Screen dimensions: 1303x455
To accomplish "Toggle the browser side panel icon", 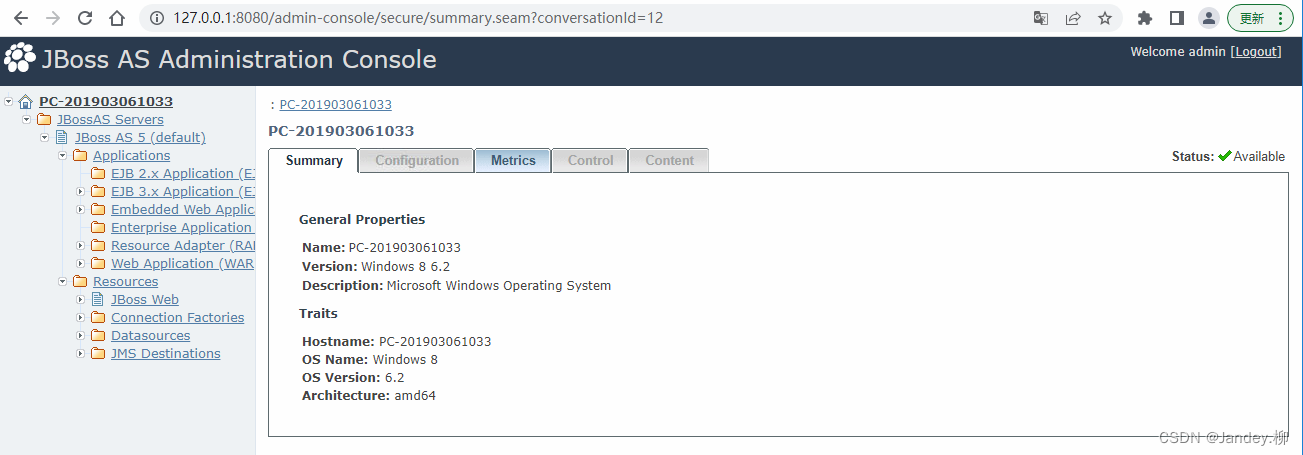I will [x=1177, y=18].
